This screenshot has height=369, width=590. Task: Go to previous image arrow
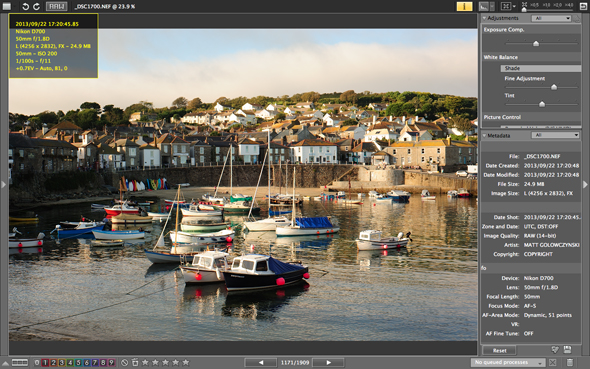click(261, 363)
